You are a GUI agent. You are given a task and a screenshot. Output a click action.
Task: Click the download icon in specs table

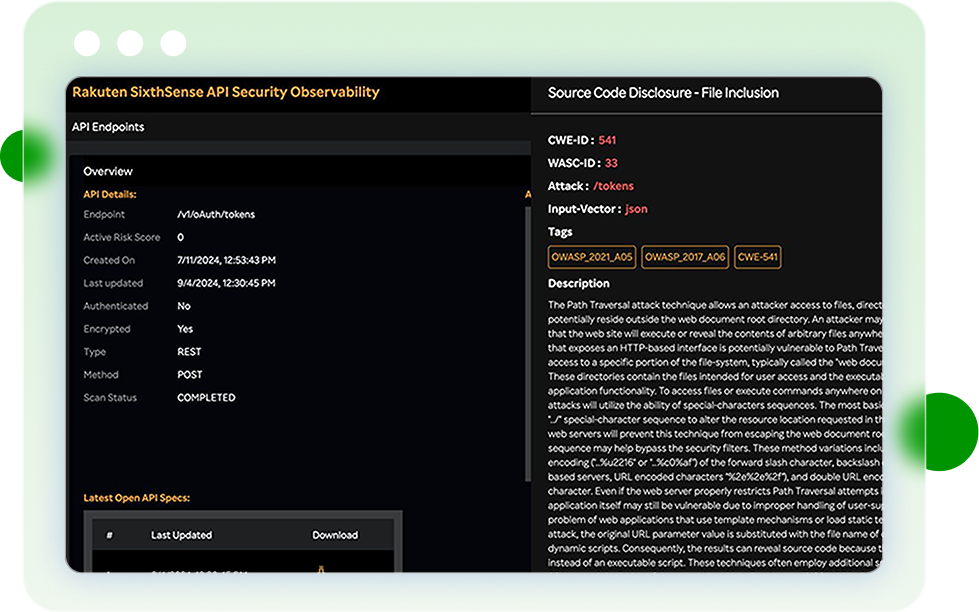(x=321, y=569)
